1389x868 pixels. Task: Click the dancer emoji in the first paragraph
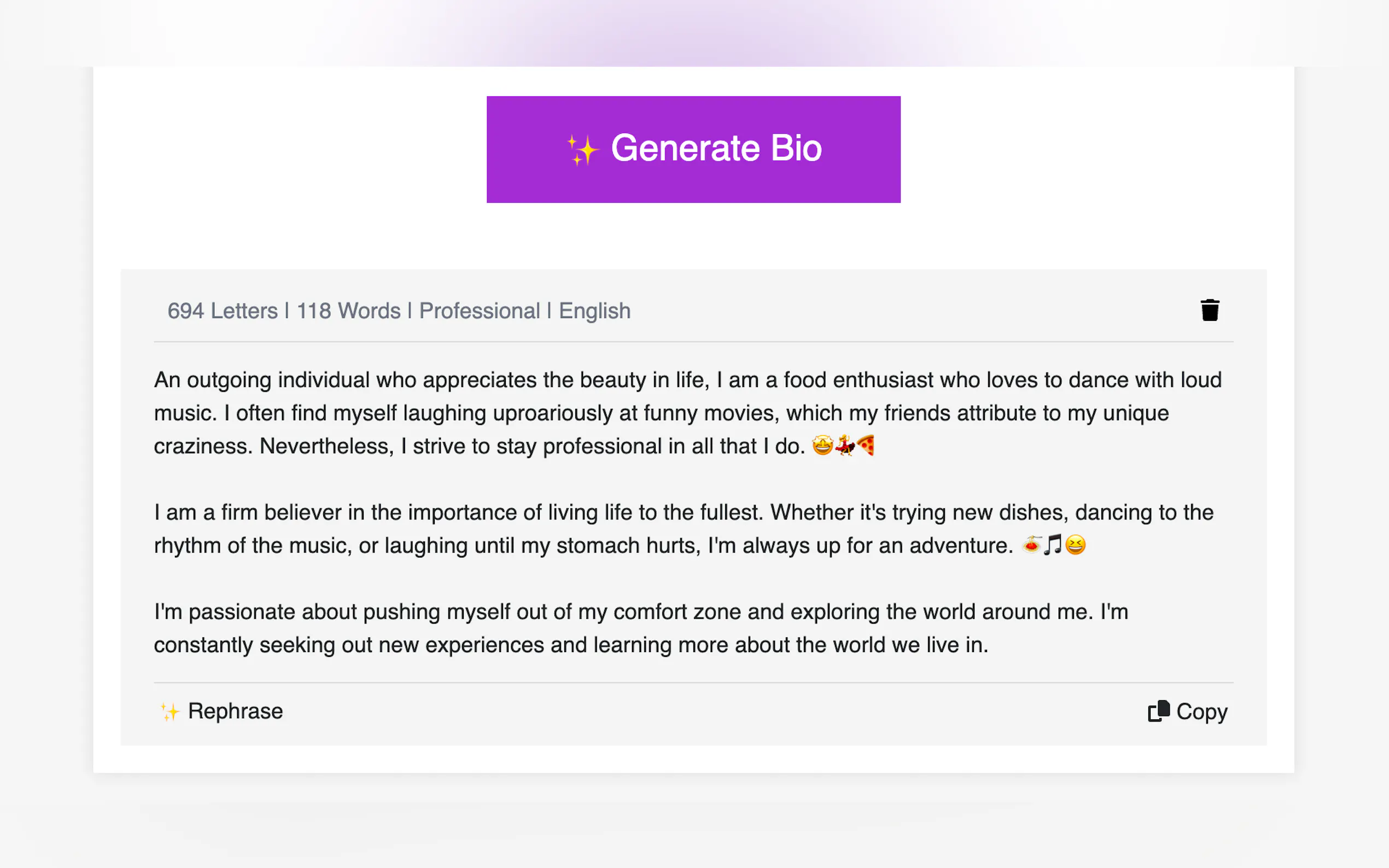tap(844, 446)
